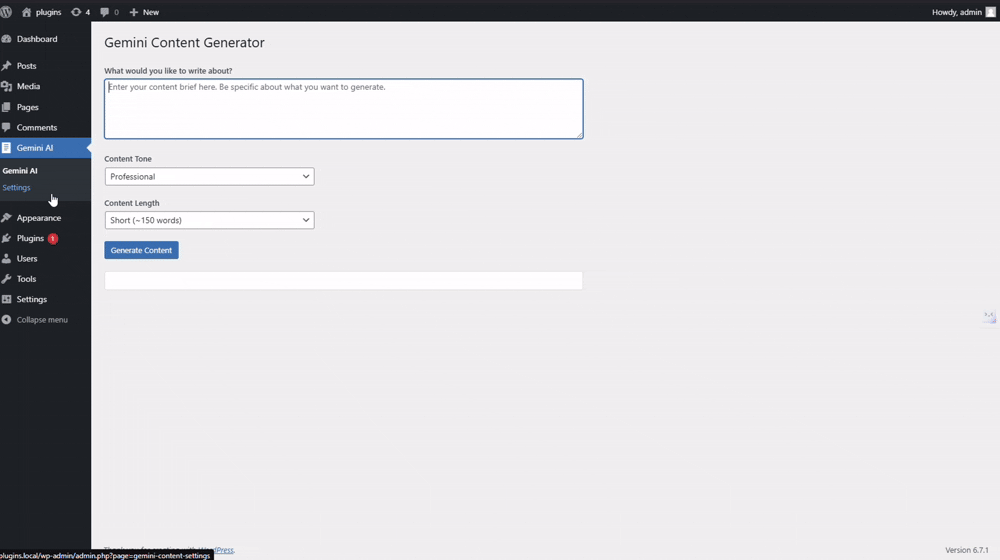Image resolution: width=1000 pixels, height=560 pixels.
Task: Click 'What would you like to write about?' label
Action: click(168, 71)
